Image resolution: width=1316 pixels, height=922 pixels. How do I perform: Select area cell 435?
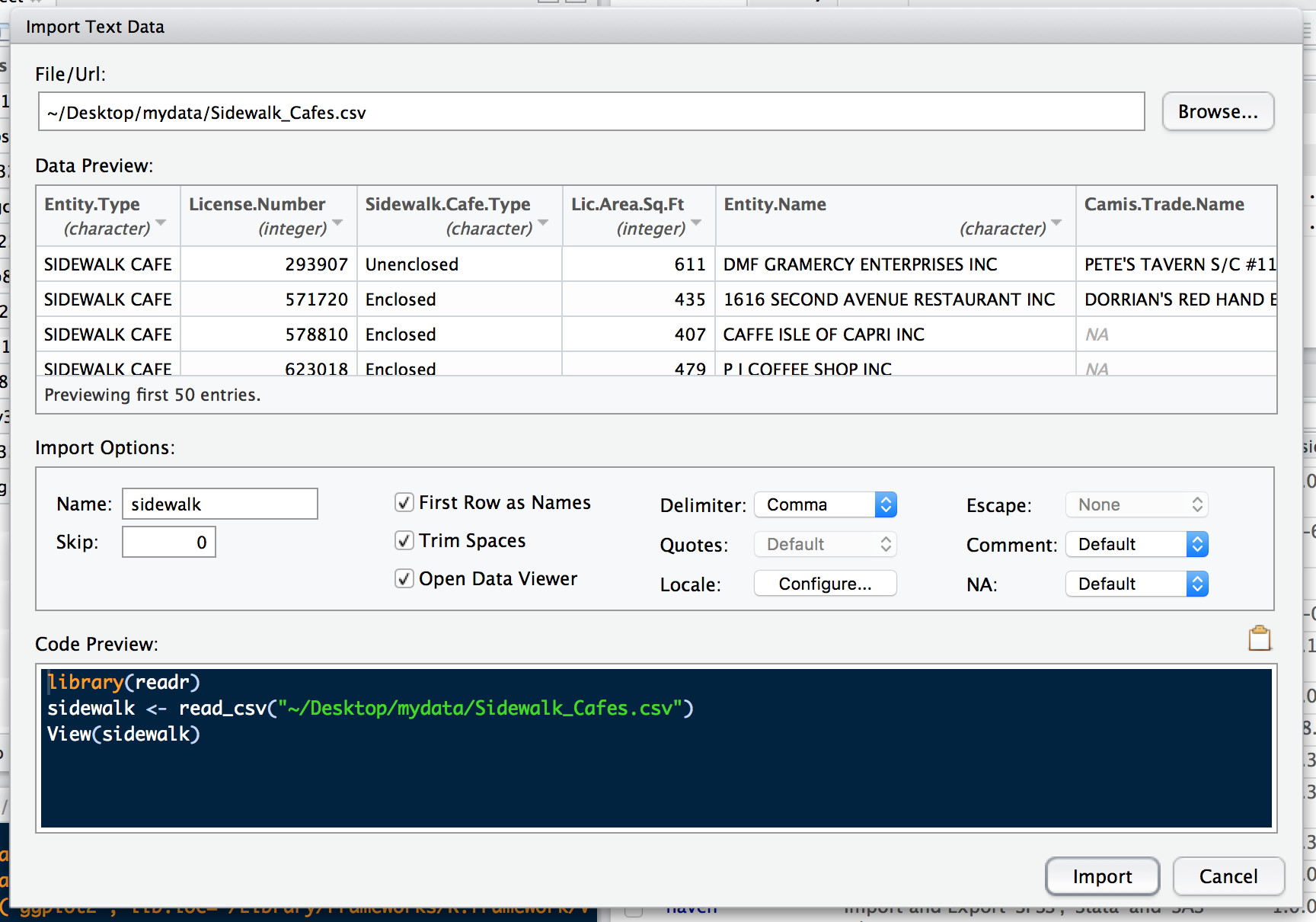[639, 299]
